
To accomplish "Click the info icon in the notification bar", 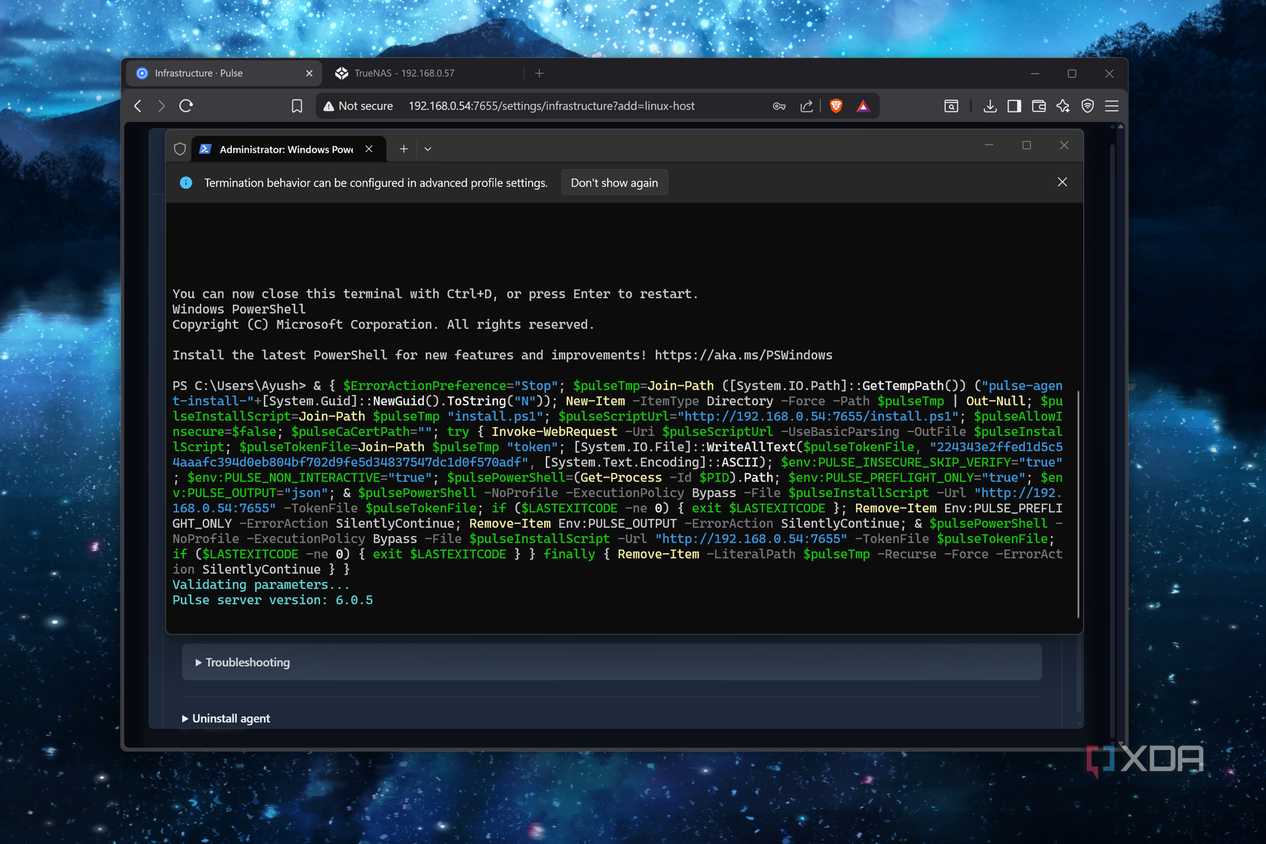I will 185,183.
